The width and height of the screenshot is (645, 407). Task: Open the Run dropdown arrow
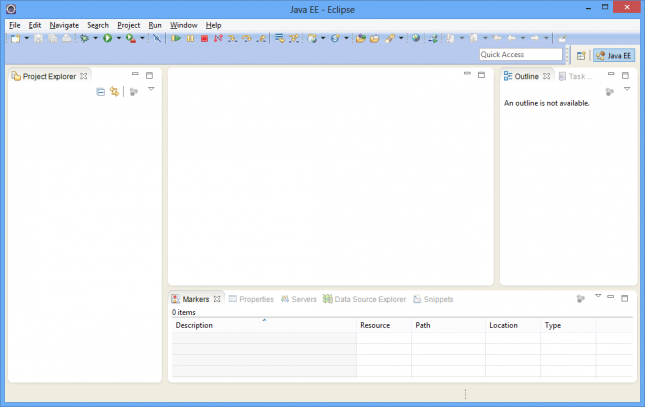coord(119,38)
